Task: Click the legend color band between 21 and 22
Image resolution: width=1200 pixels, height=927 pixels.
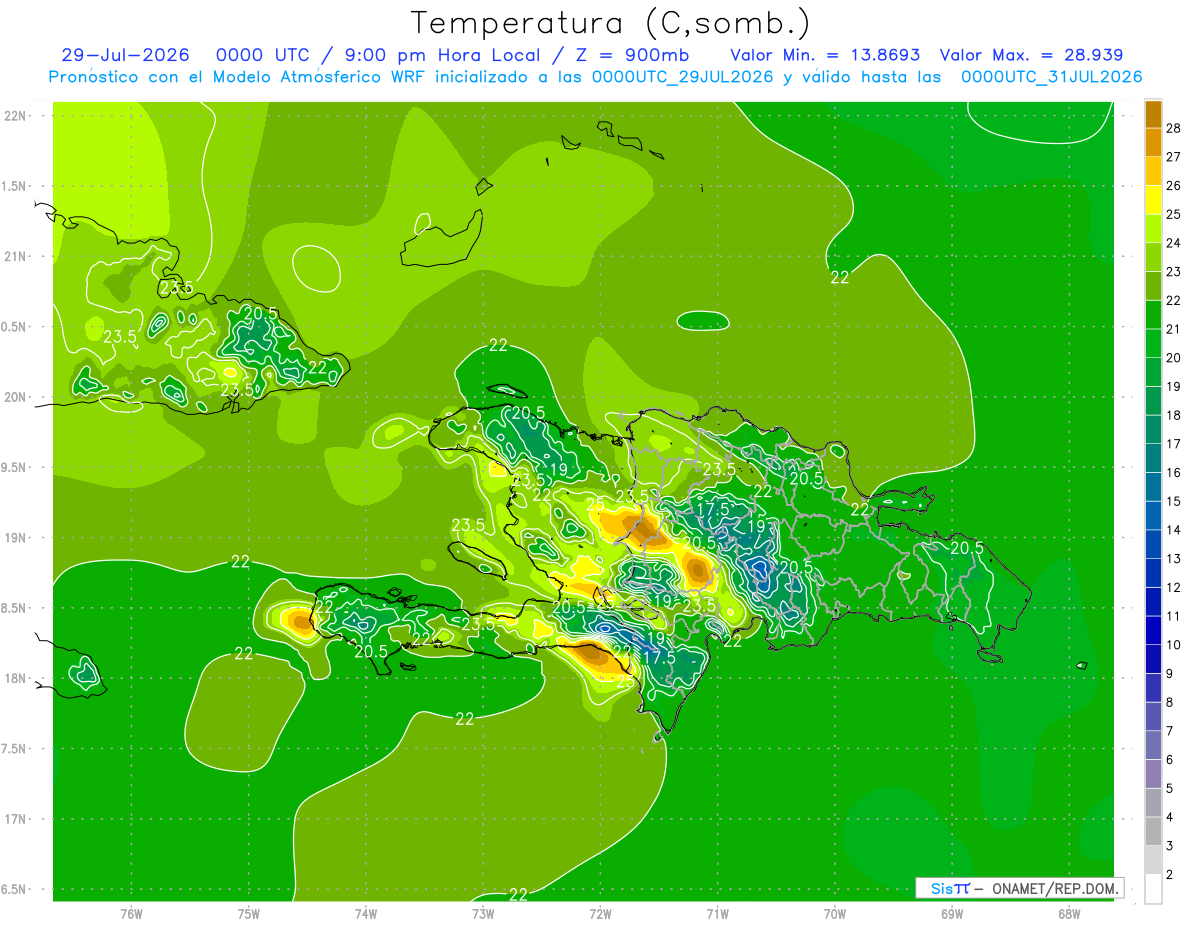Action: [1153, 315]
